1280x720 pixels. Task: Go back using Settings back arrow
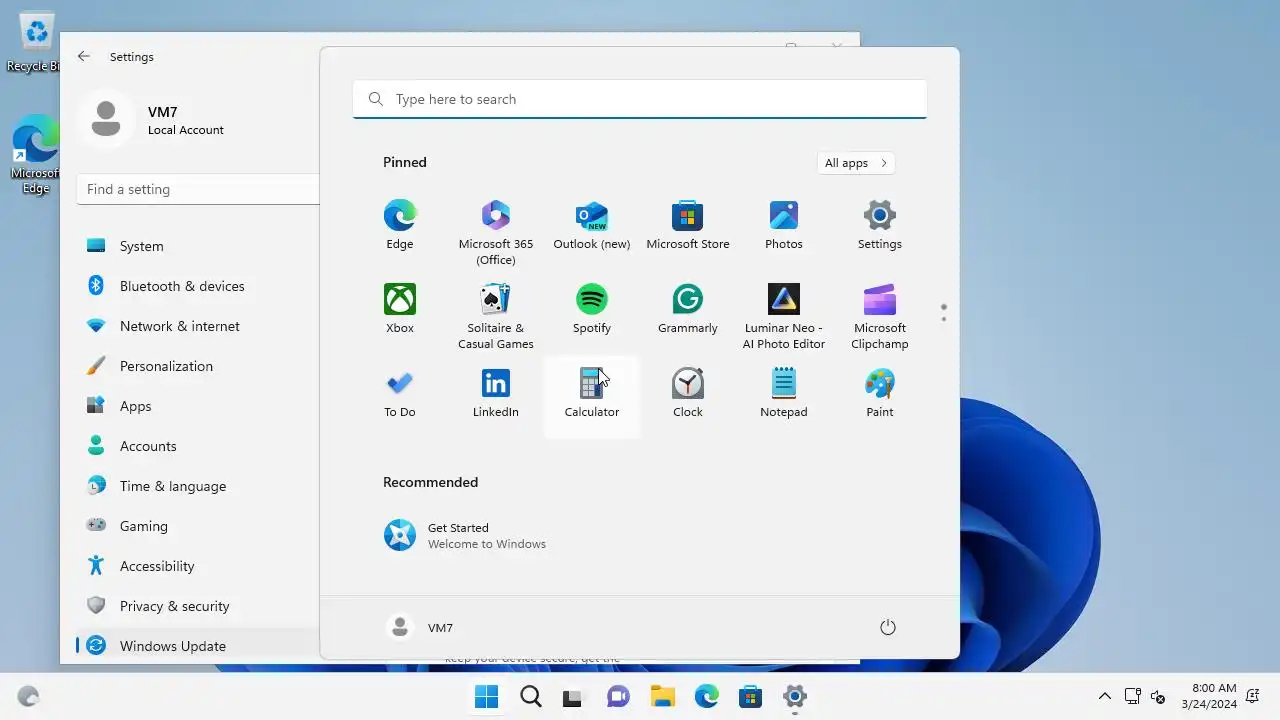84,57
